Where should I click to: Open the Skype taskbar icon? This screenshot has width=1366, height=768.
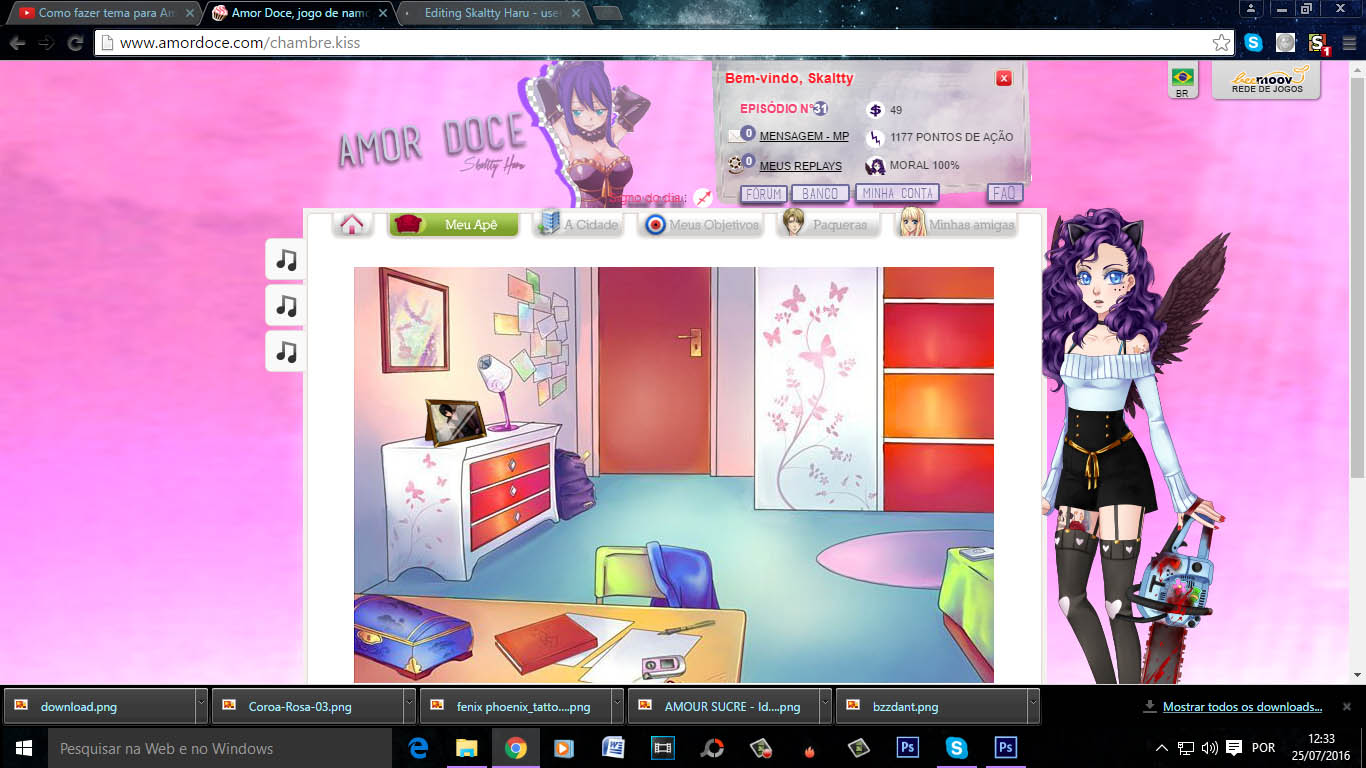(957, 748)
